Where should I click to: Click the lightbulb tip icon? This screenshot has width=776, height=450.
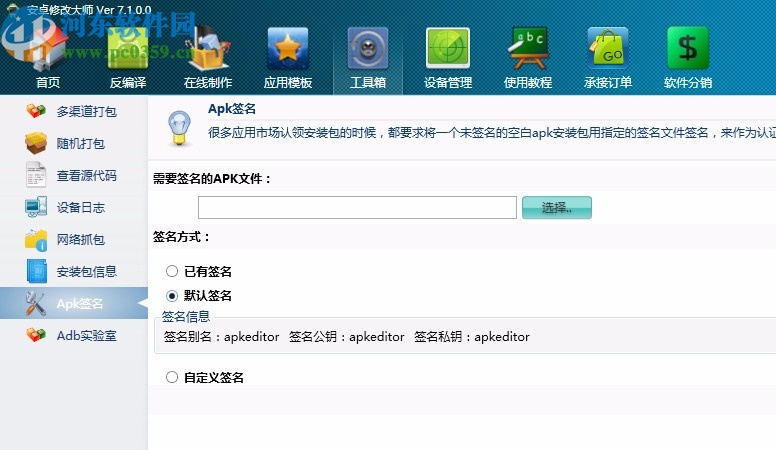click(179, 128)
